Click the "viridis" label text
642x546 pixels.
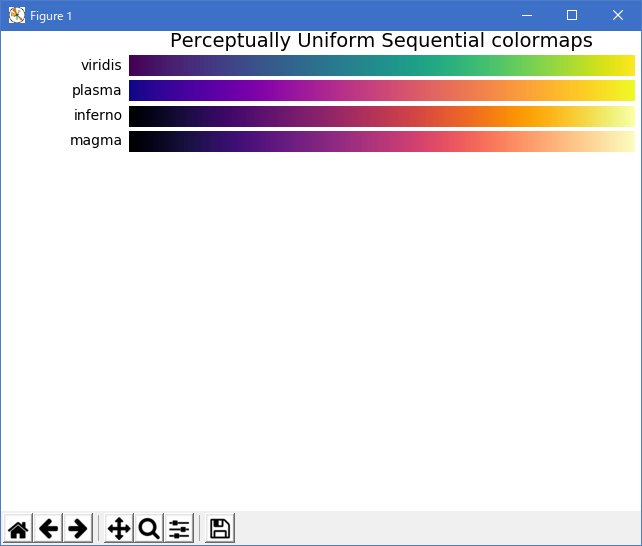pyautogui.click(x=101, y=65)
